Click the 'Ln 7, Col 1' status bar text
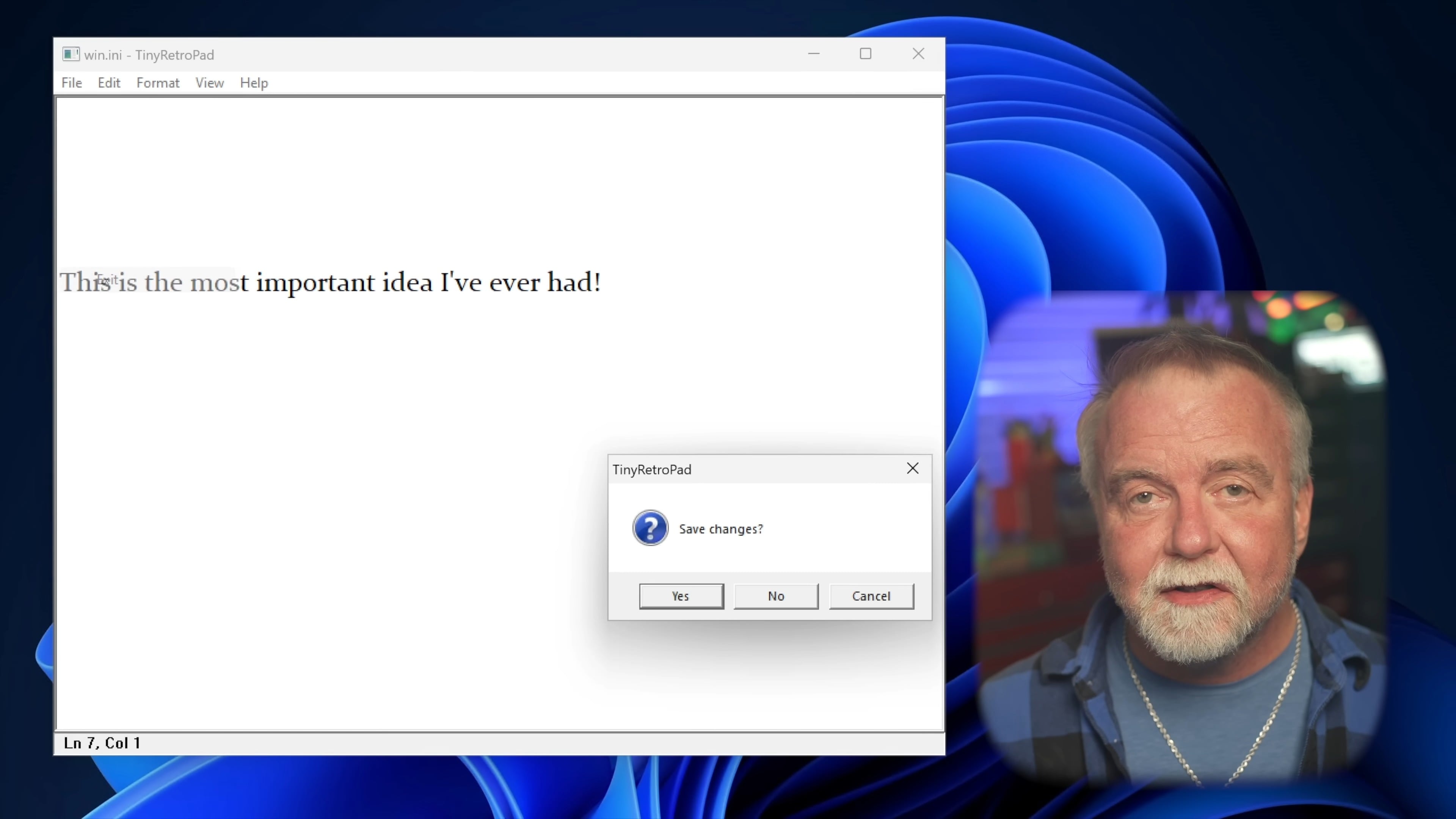The height and width of the screenshot is (819, 1456). [x=102, y=743]
